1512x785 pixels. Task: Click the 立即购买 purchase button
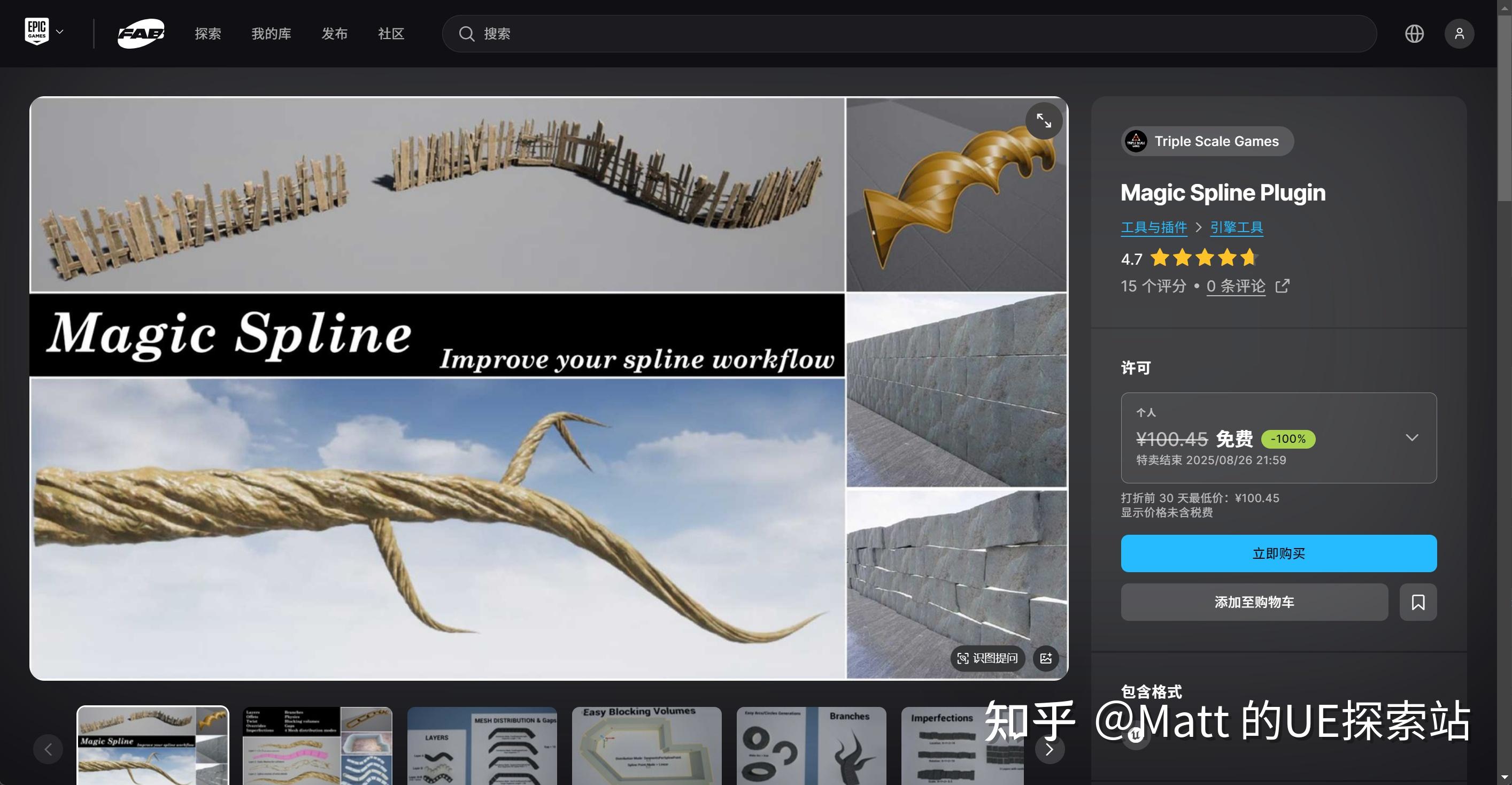click(x=1278, y=552)
